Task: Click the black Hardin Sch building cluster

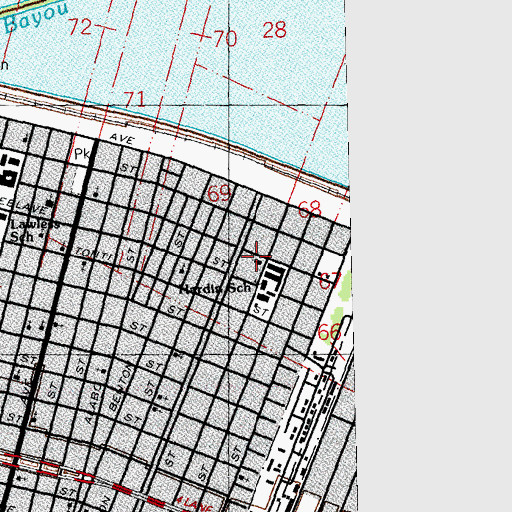Action: click(272, 283)
